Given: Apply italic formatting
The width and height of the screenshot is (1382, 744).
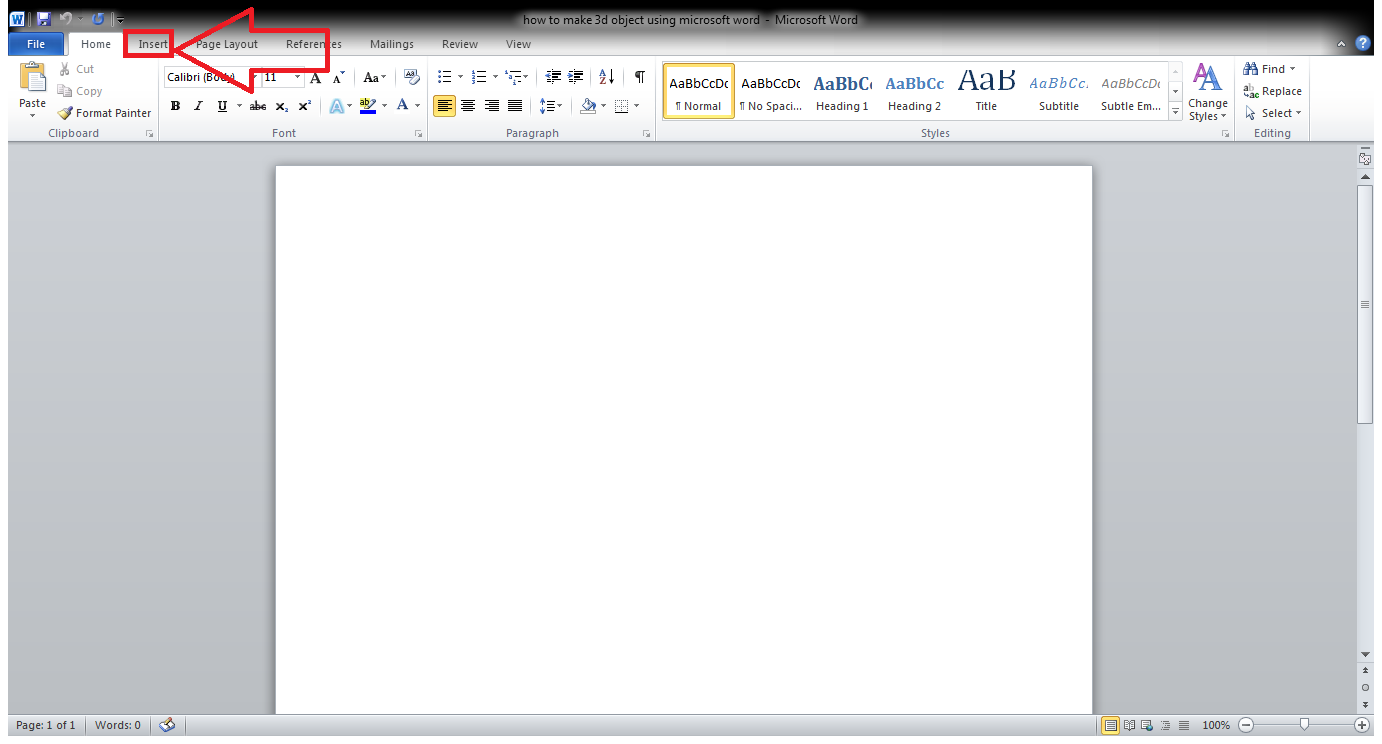Looking at the screenshot, I should click(198, 105).
